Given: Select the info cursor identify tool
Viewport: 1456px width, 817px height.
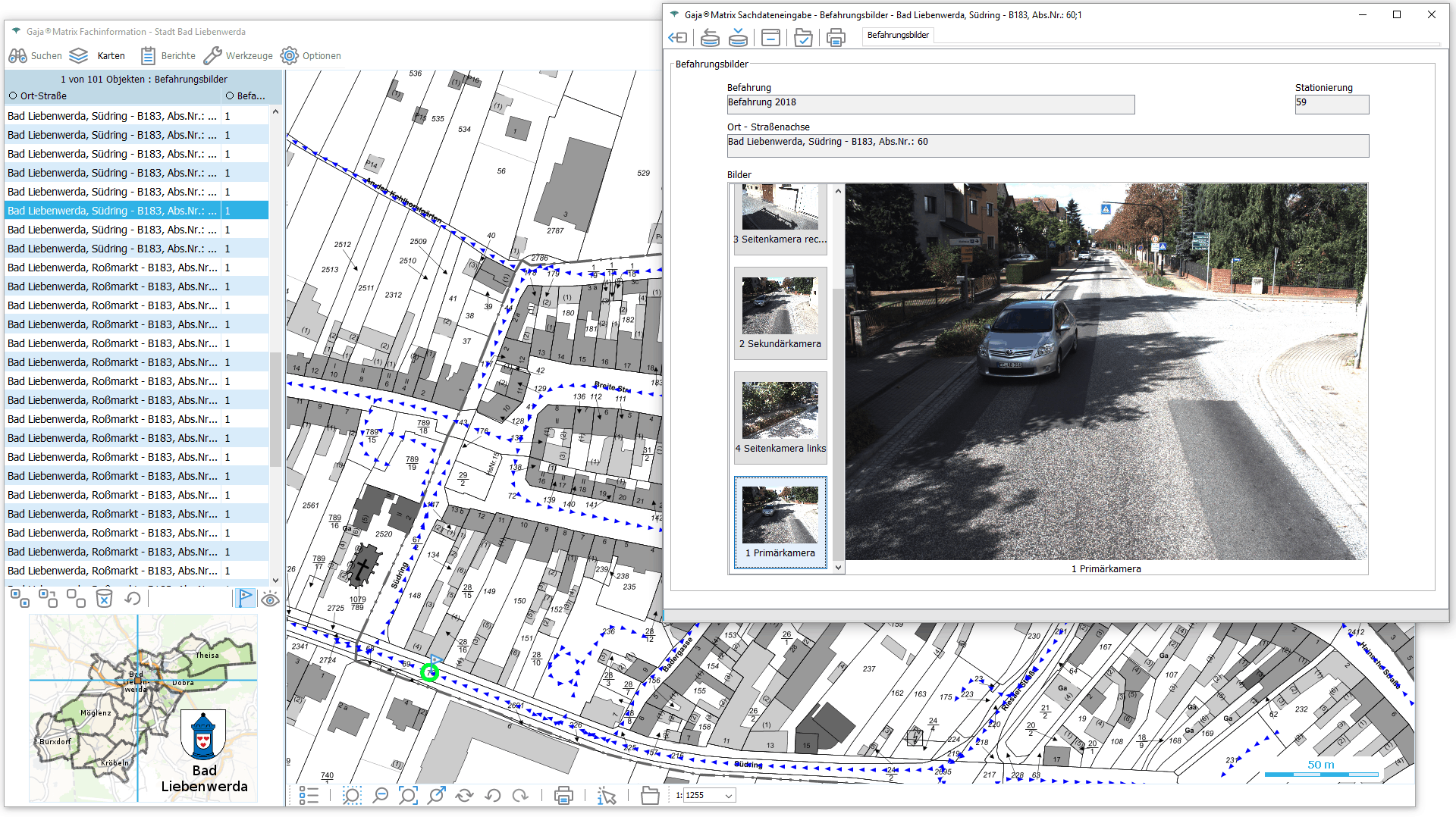Looking at the screenshot, I should point(606,795).
